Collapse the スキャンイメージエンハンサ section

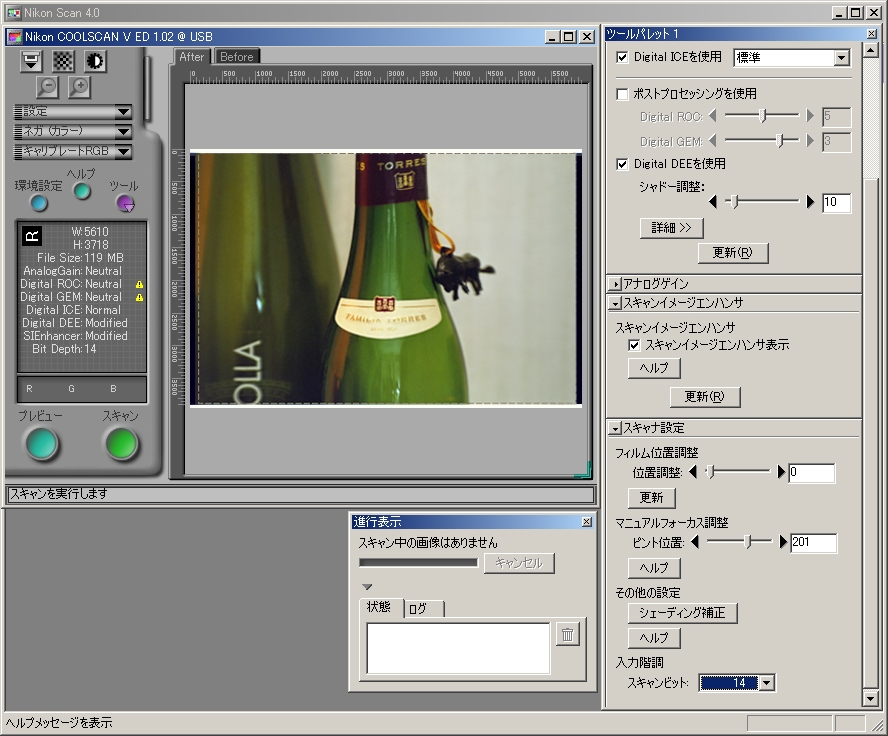tap(615, 303)
